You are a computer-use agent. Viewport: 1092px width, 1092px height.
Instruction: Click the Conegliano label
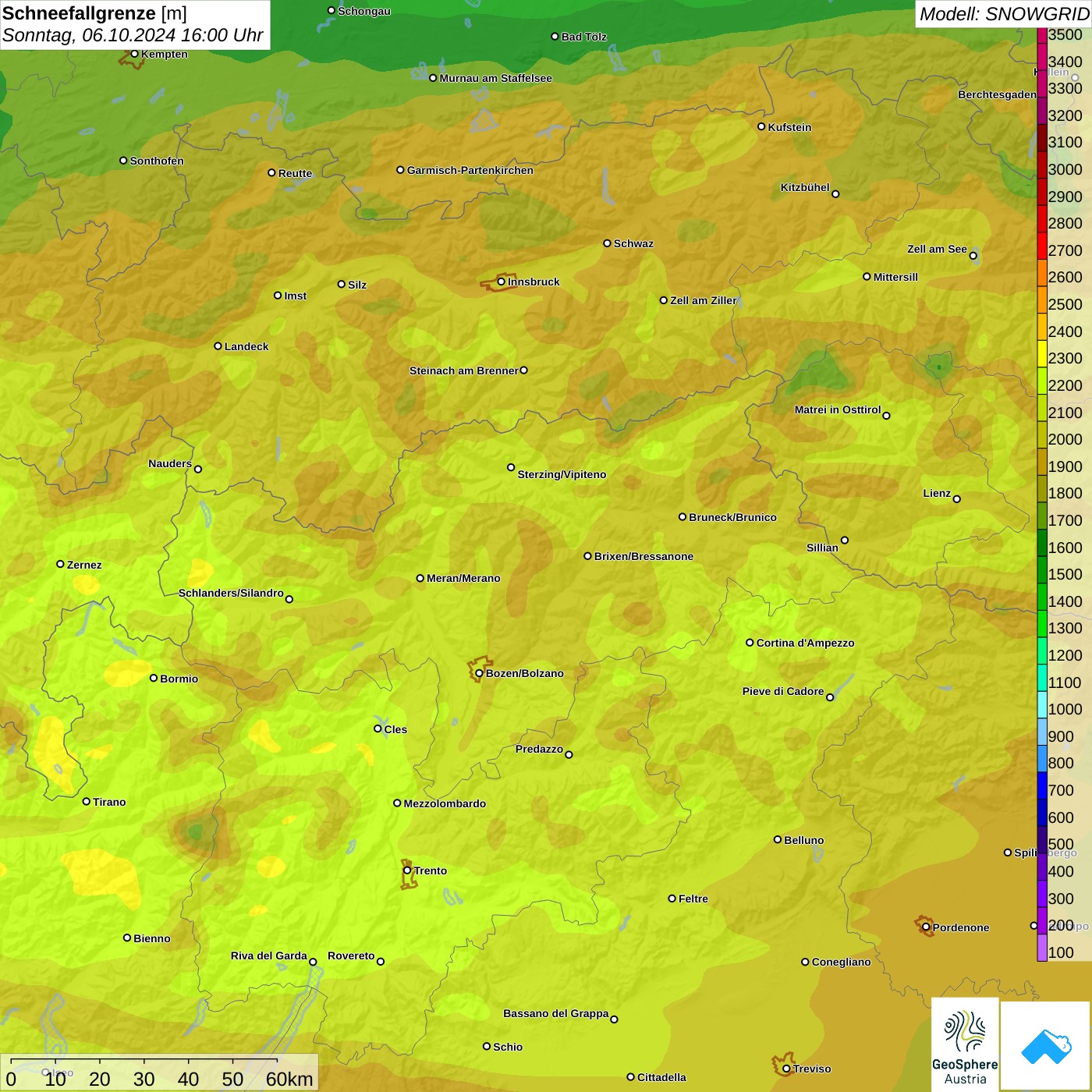(841, 962)
